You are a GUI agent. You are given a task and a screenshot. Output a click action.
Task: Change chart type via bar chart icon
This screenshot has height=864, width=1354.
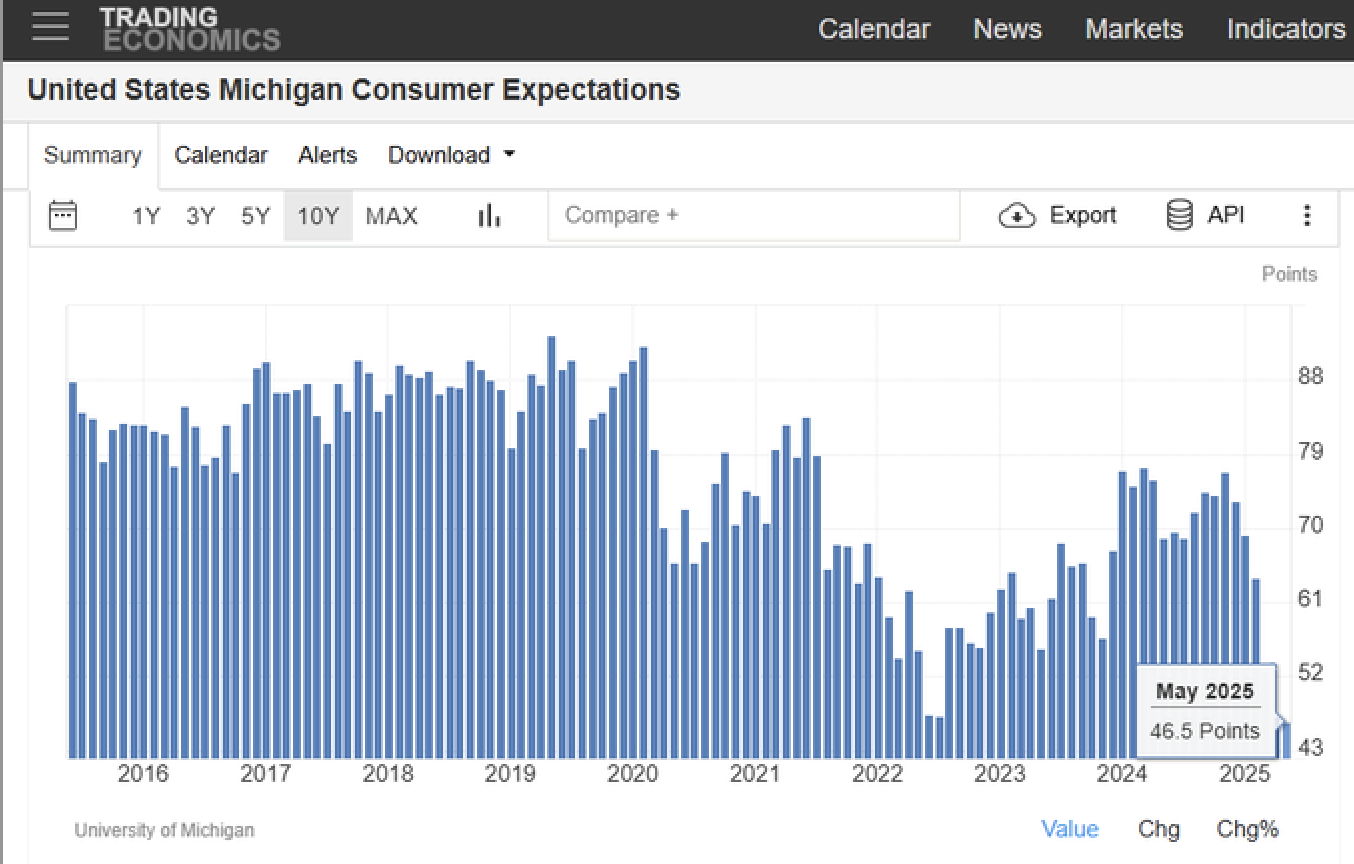(488, 215)
